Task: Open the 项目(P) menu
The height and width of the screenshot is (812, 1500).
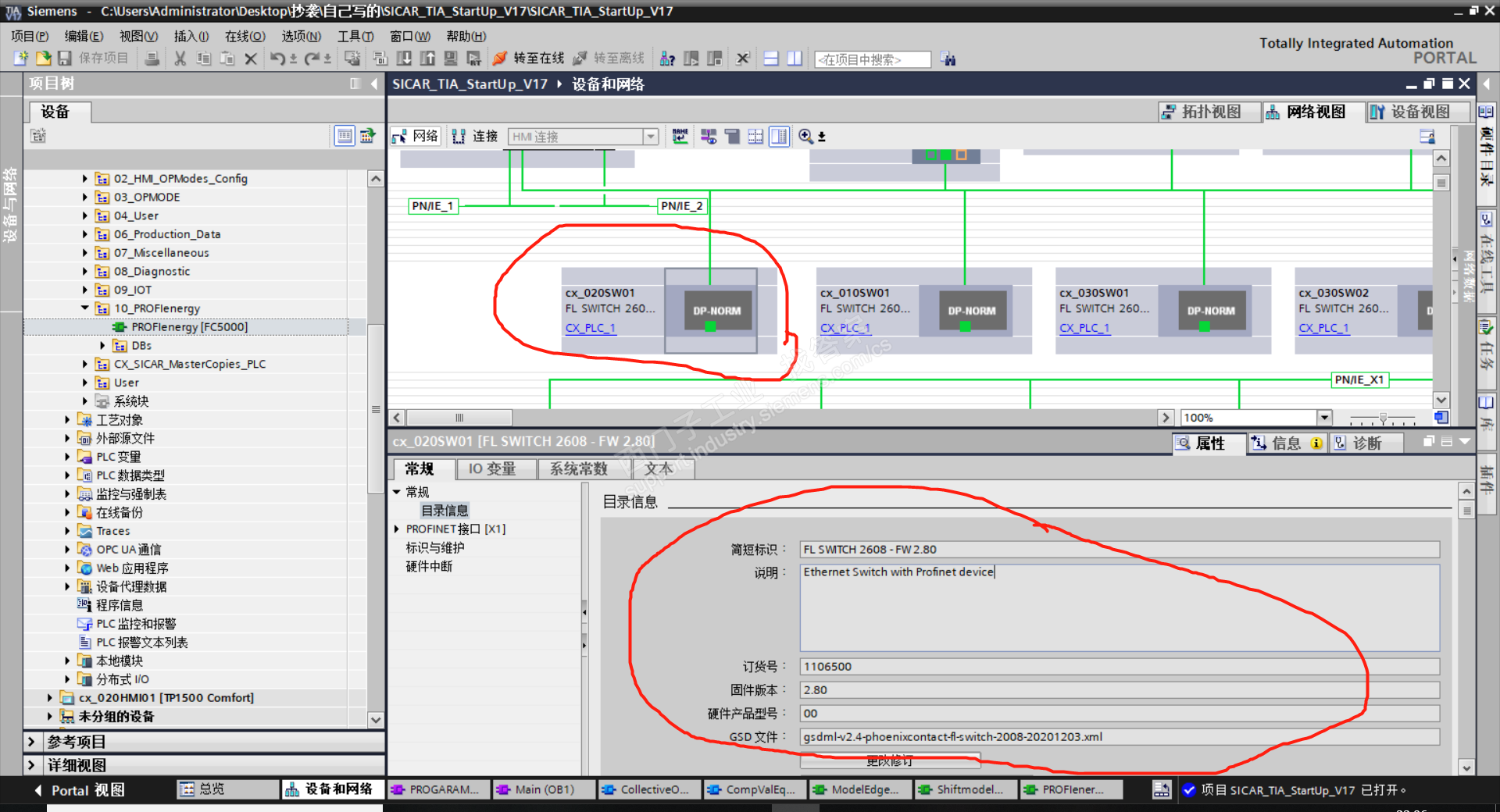Action: pyautogui.click(x=30, y=36)
